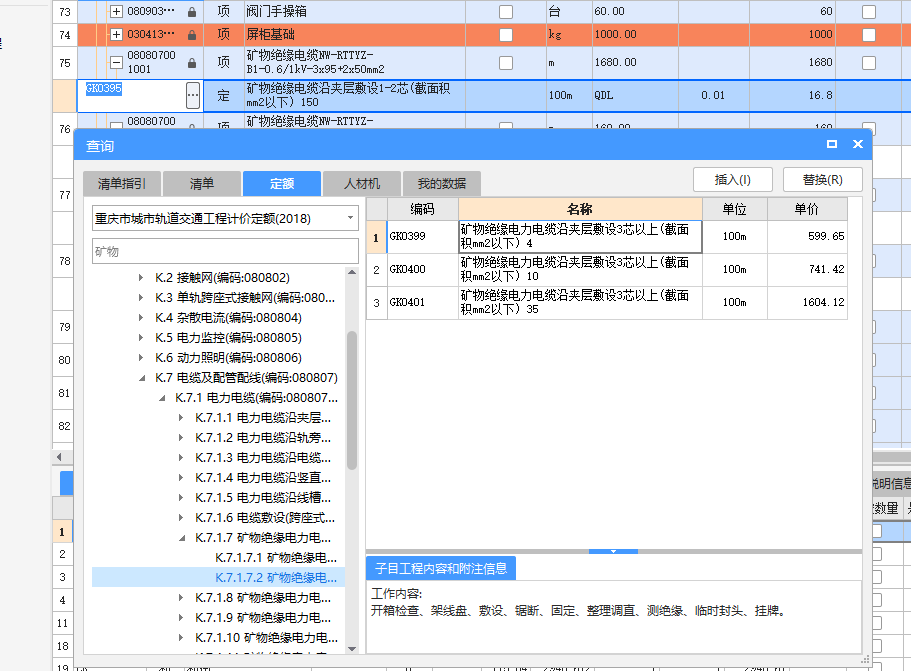This screenshot has width=911, height=671.
Task: Select result row GK0400
Action: click(x=607, y=270)
